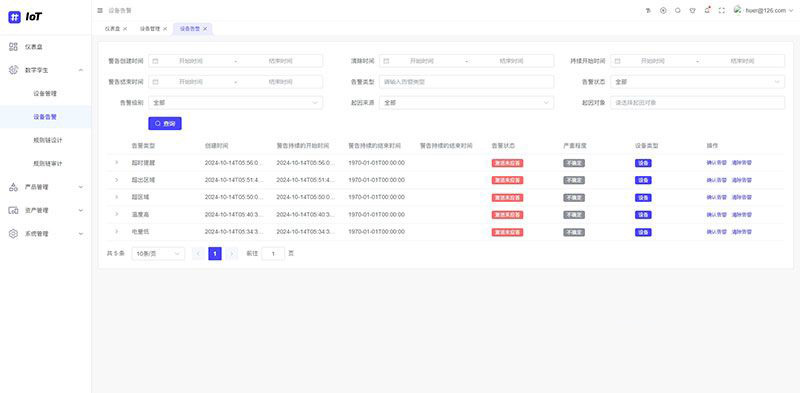Screen dimensions: 800x393
Task: Click the language translate icon in header
Action: (x=648, y=10)
